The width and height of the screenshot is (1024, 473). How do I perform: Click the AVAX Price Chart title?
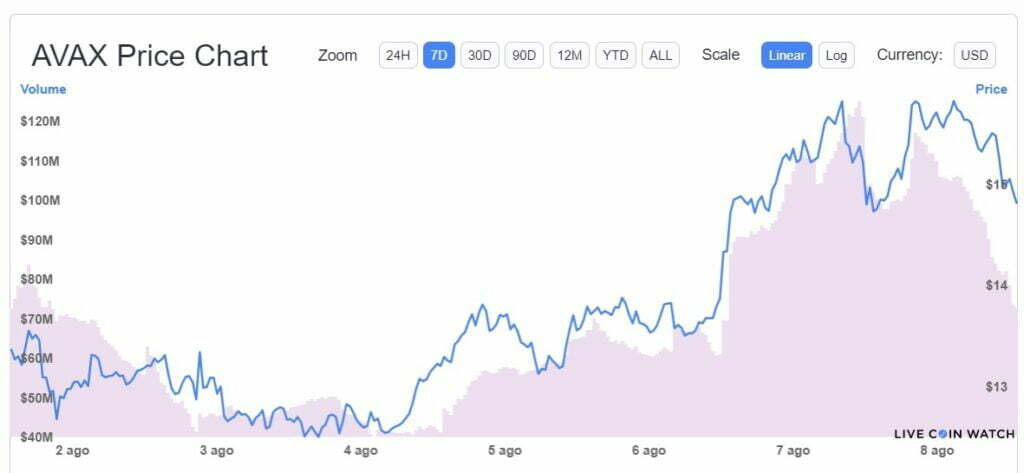150,55
